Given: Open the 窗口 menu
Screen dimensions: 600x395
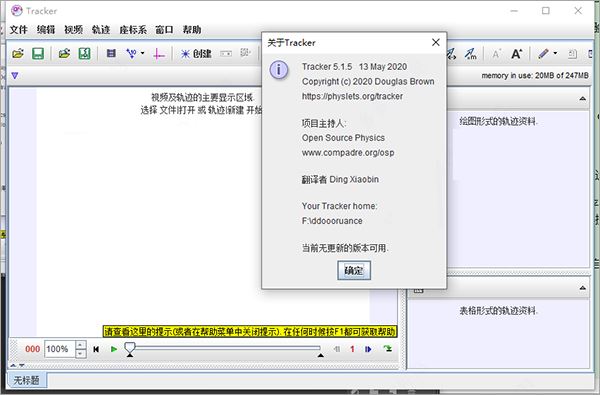Looking at the screenshot, I should tap(164, 30).
